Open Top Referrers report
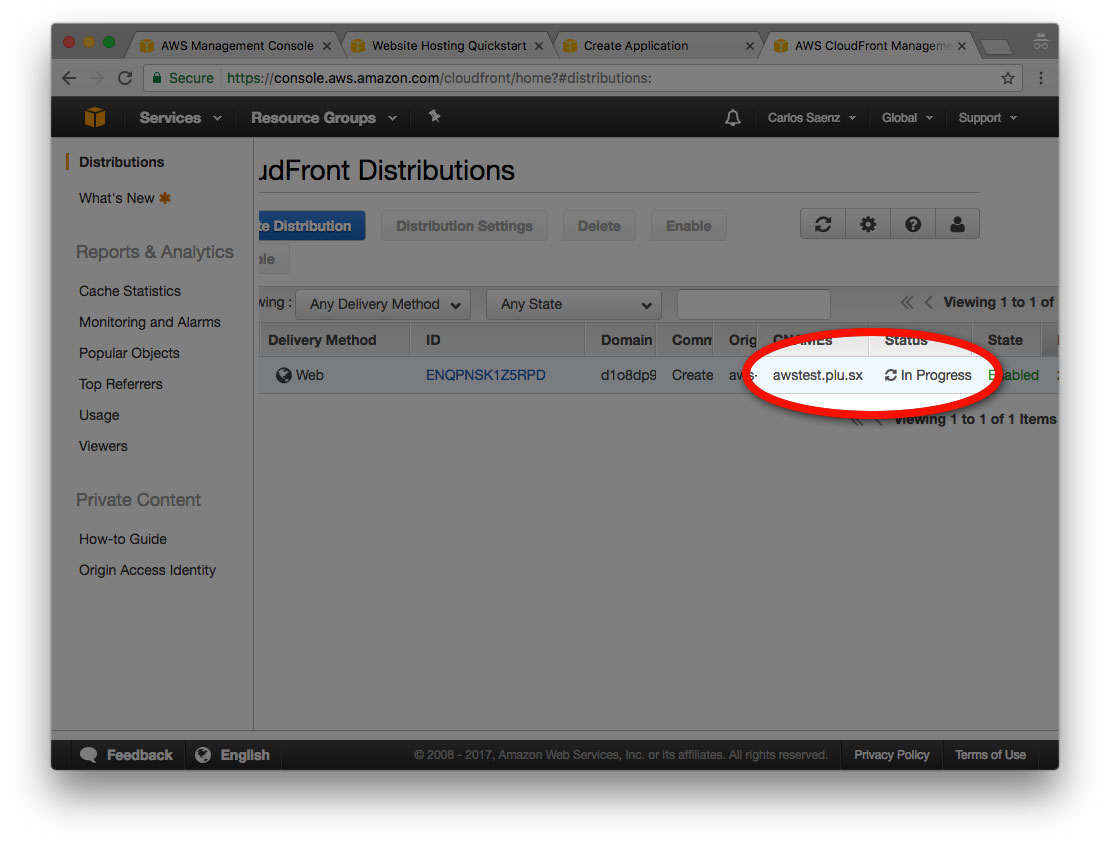Image resolution: width=1120 pixels, height=859 pixels. coord(121,384)
